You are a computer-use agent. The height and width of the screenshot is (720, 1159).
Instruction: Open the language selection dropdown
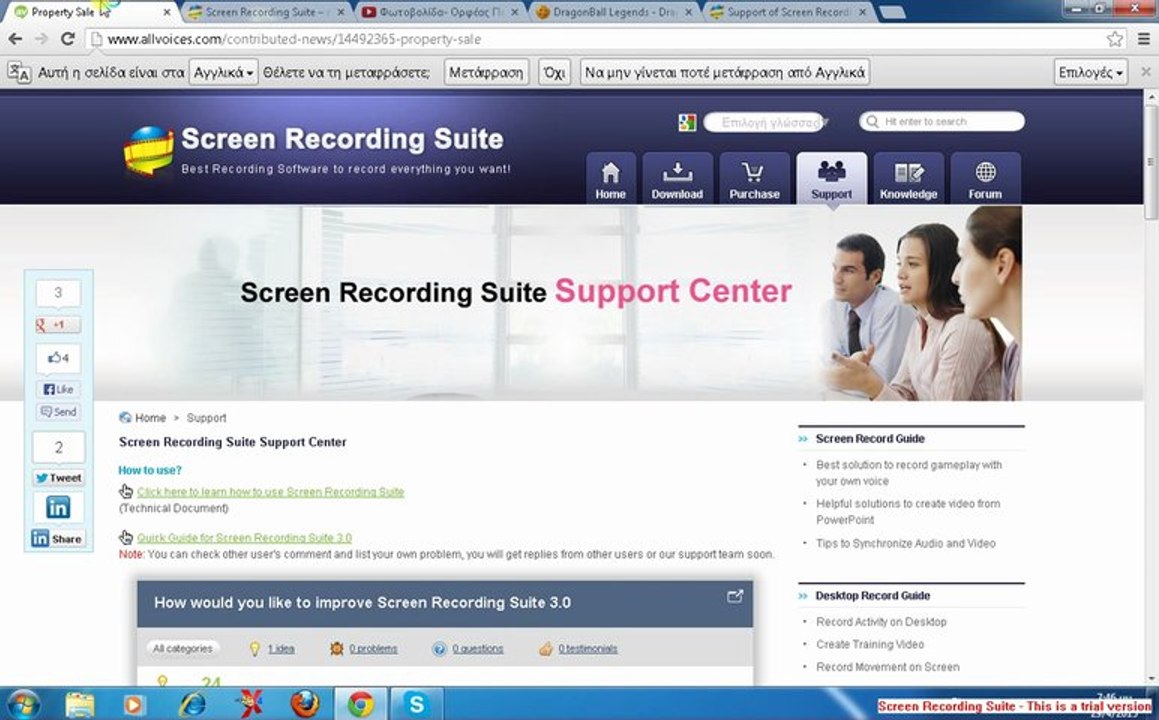pos(766,122)
